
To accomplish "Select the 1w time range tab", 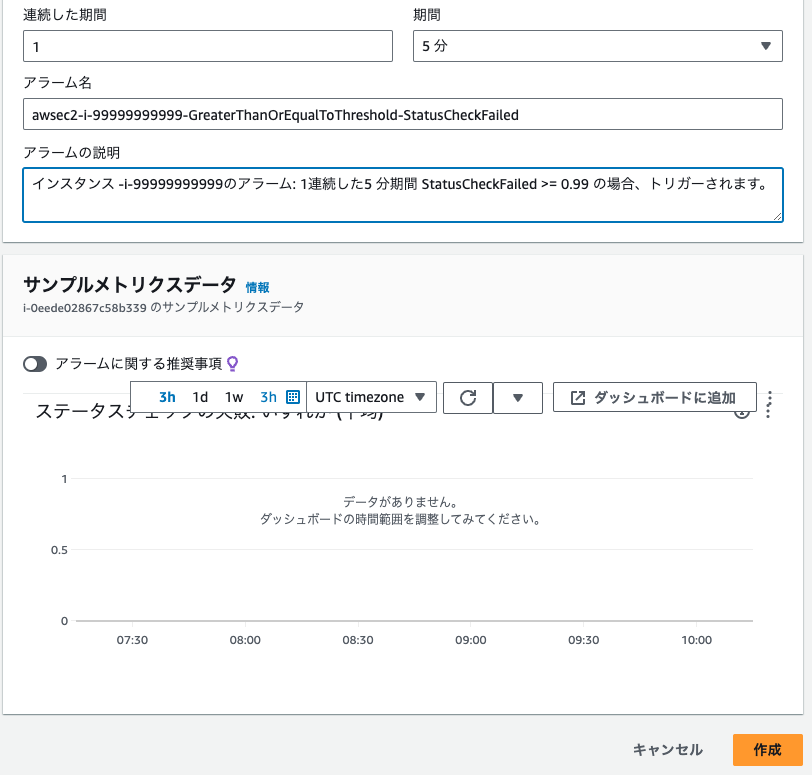I will point(232,397).
